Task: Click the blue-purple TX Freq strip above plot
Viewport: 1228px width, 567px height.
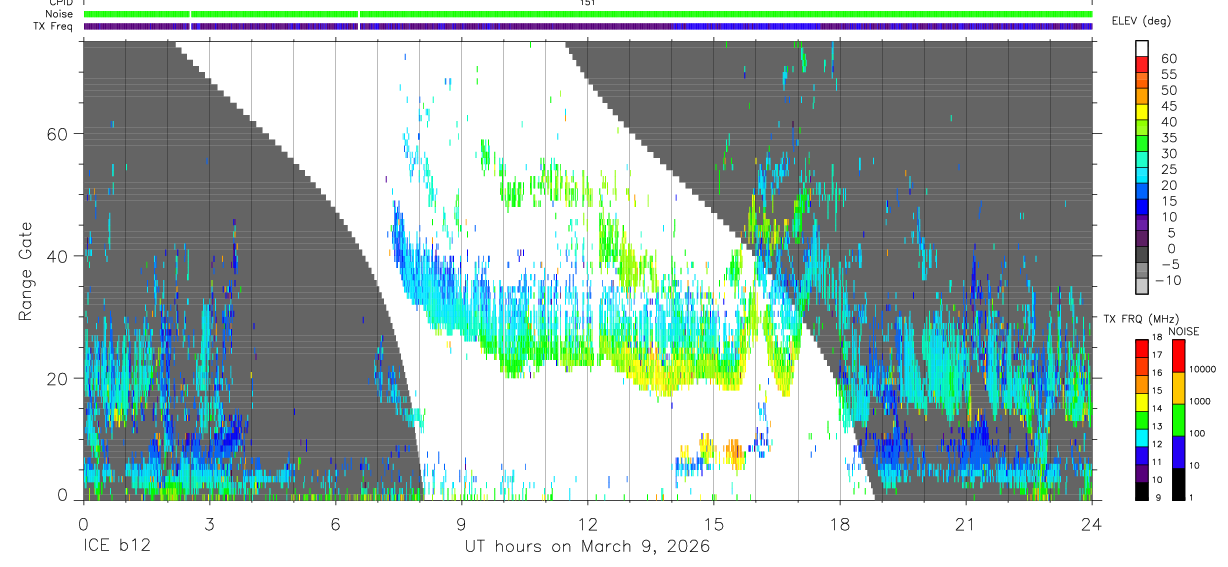Action: click(x=588, y=26)
